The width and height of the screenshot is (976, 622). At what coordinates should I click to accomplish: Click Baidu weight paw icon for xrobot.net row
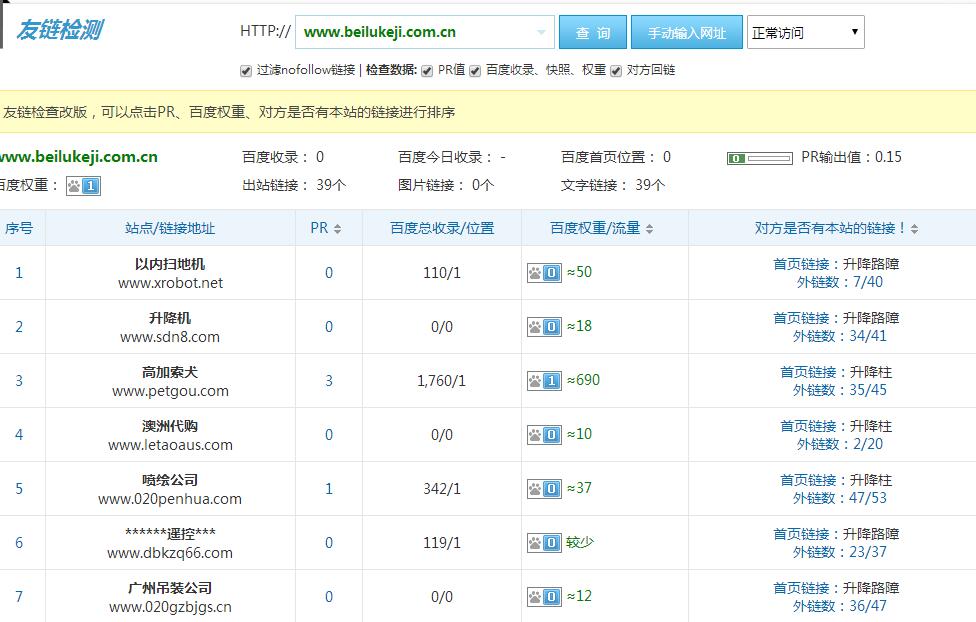point(544,272)
